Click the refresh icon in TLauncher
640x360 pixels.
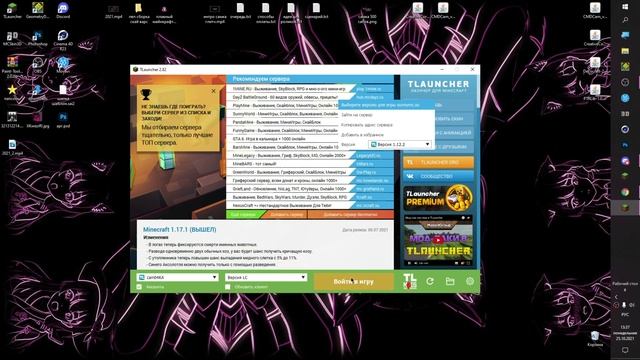click(430, 281)
